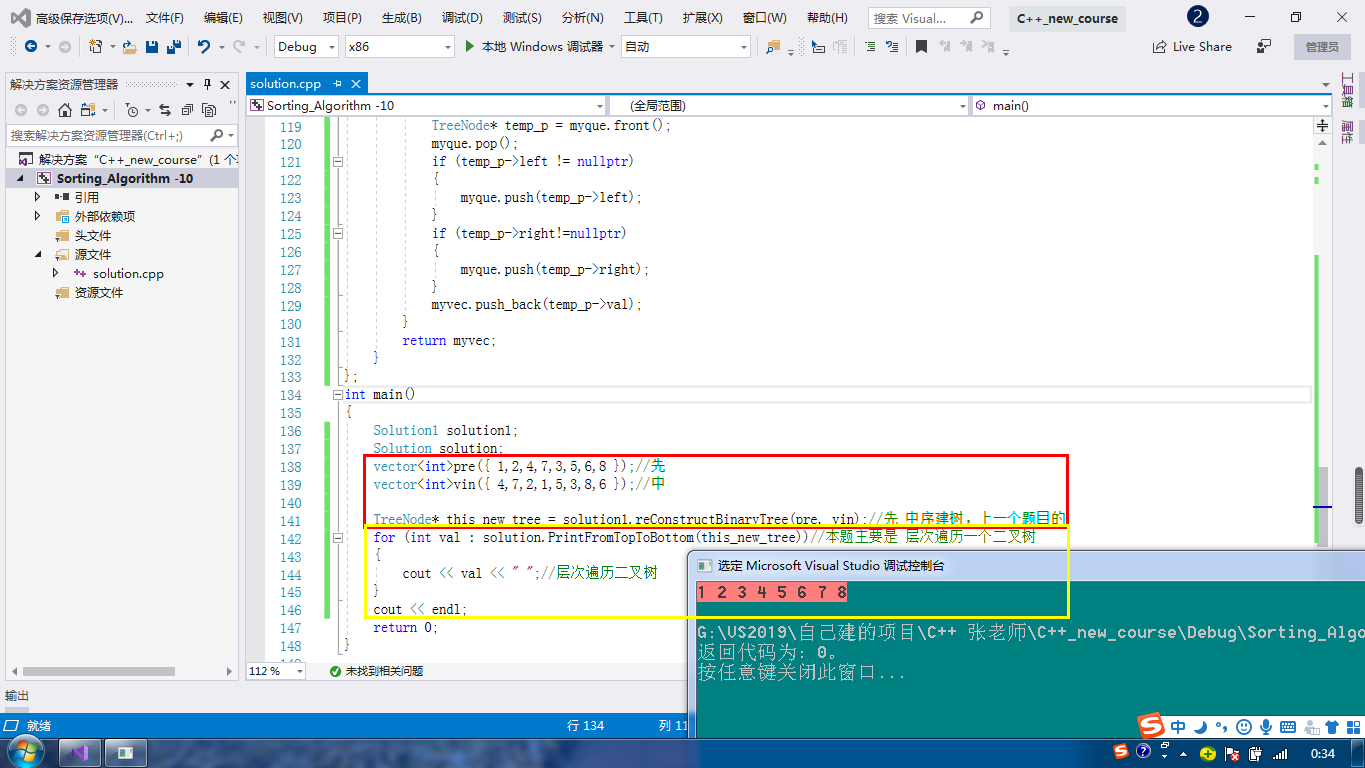Open the x86 platform dropdown
Screen dimensions: 1365x768
pos(399,47)
